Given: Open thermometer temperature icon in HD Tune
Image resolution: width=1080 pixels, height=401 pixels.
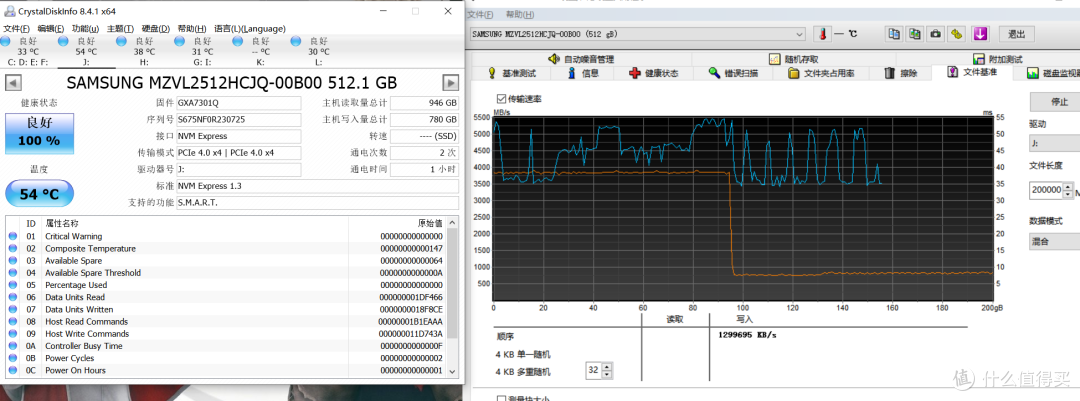Looking at the screenshot, I should click(822, 34).
